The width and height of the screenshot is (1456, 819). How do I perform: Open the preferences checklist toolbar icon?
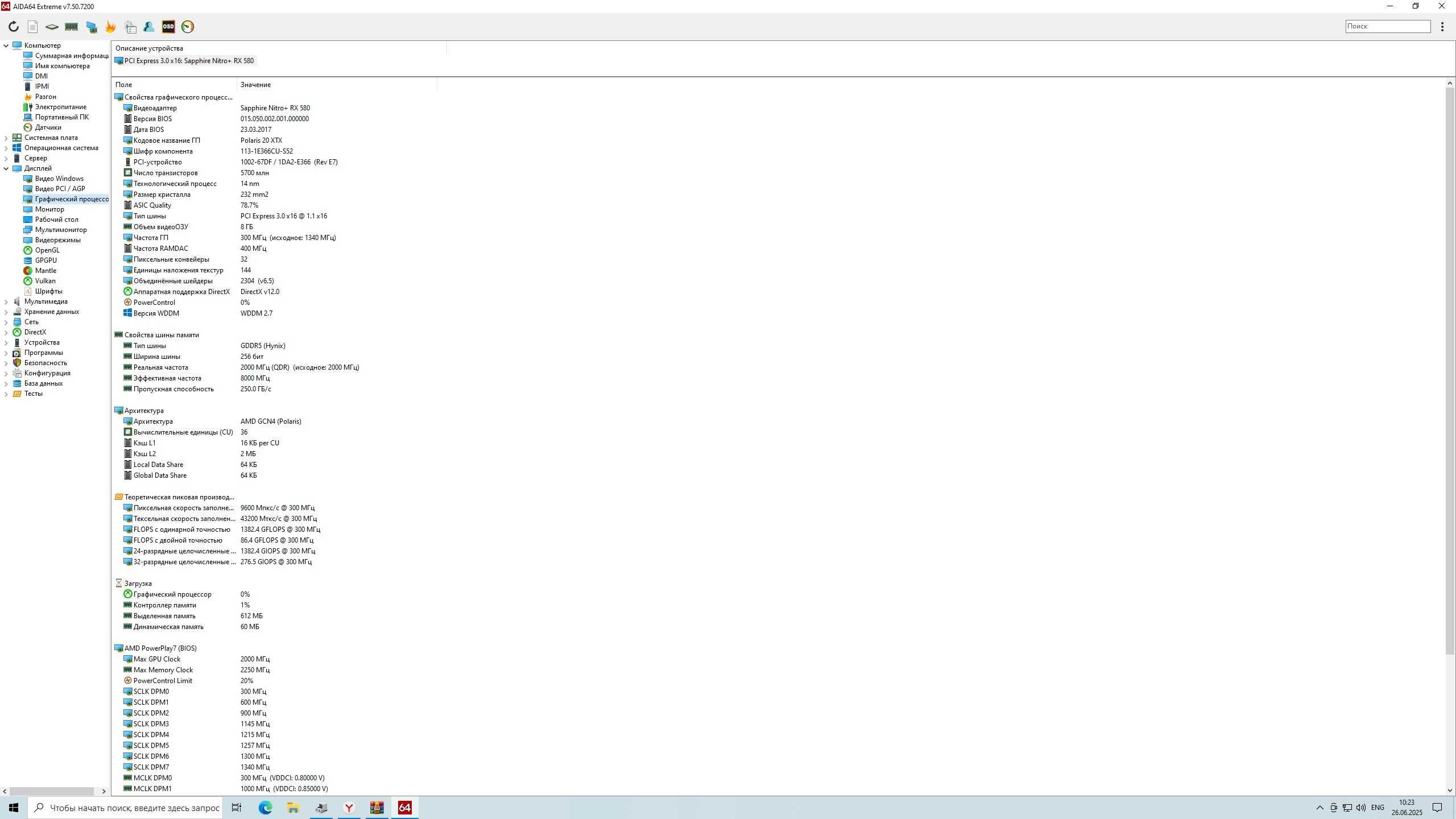coord(130,27)
